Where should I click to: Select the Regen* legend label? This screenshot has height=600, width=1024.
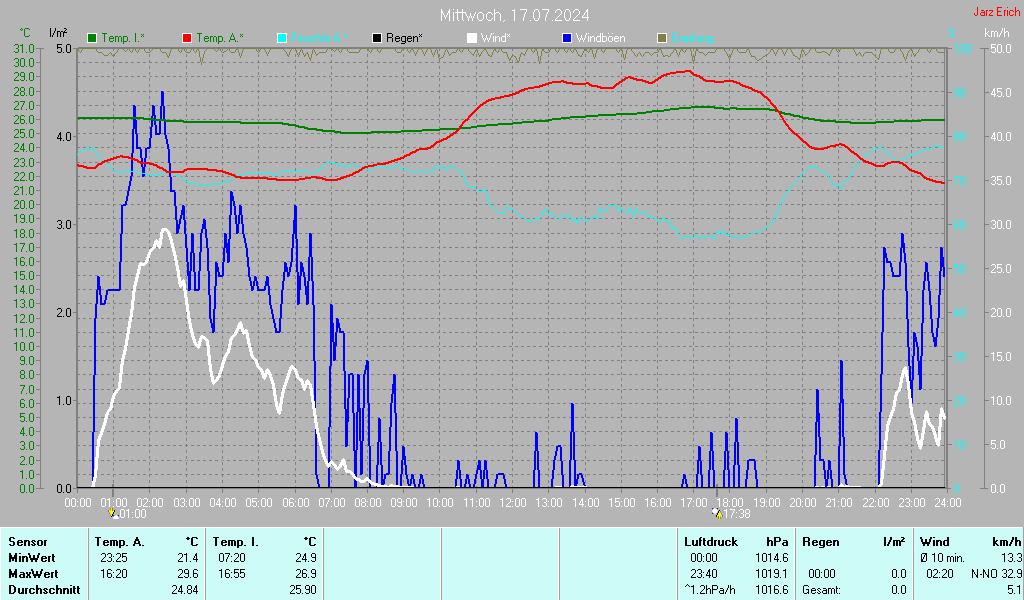(x=404, y=38)
